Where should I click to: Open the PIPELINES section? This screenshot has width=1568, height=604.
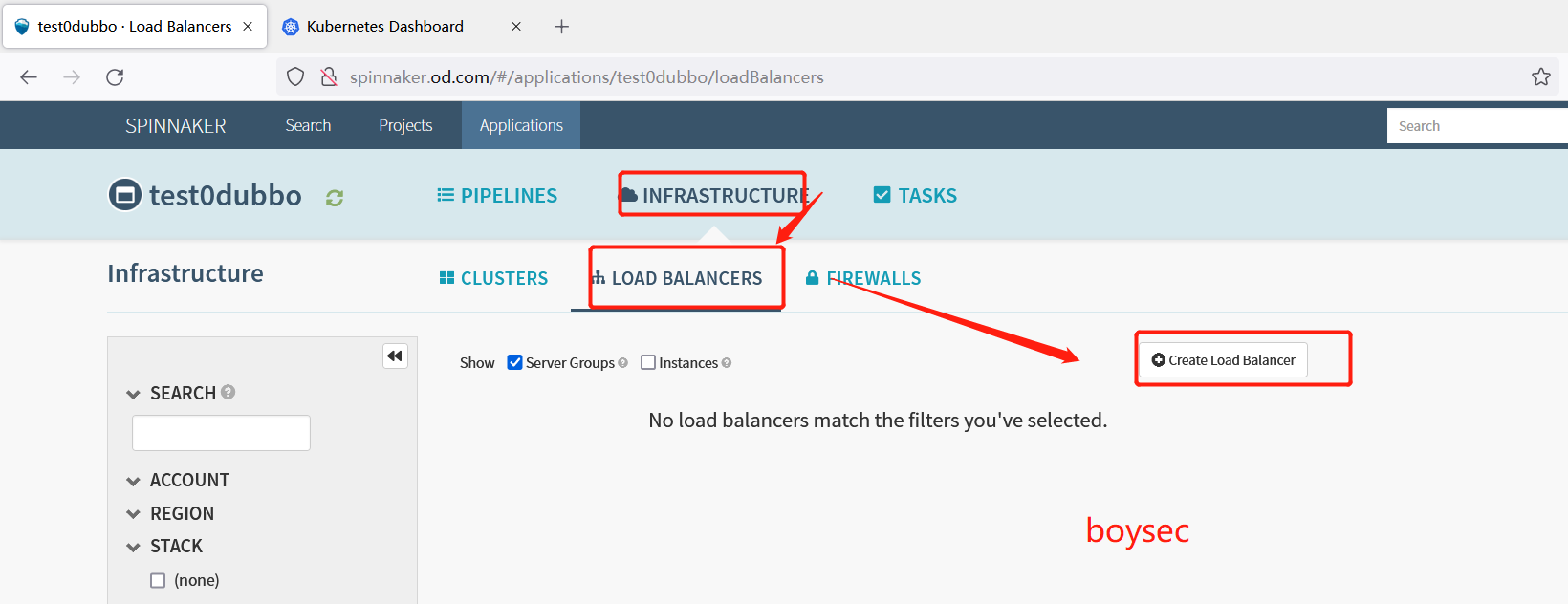coord(497,196)
